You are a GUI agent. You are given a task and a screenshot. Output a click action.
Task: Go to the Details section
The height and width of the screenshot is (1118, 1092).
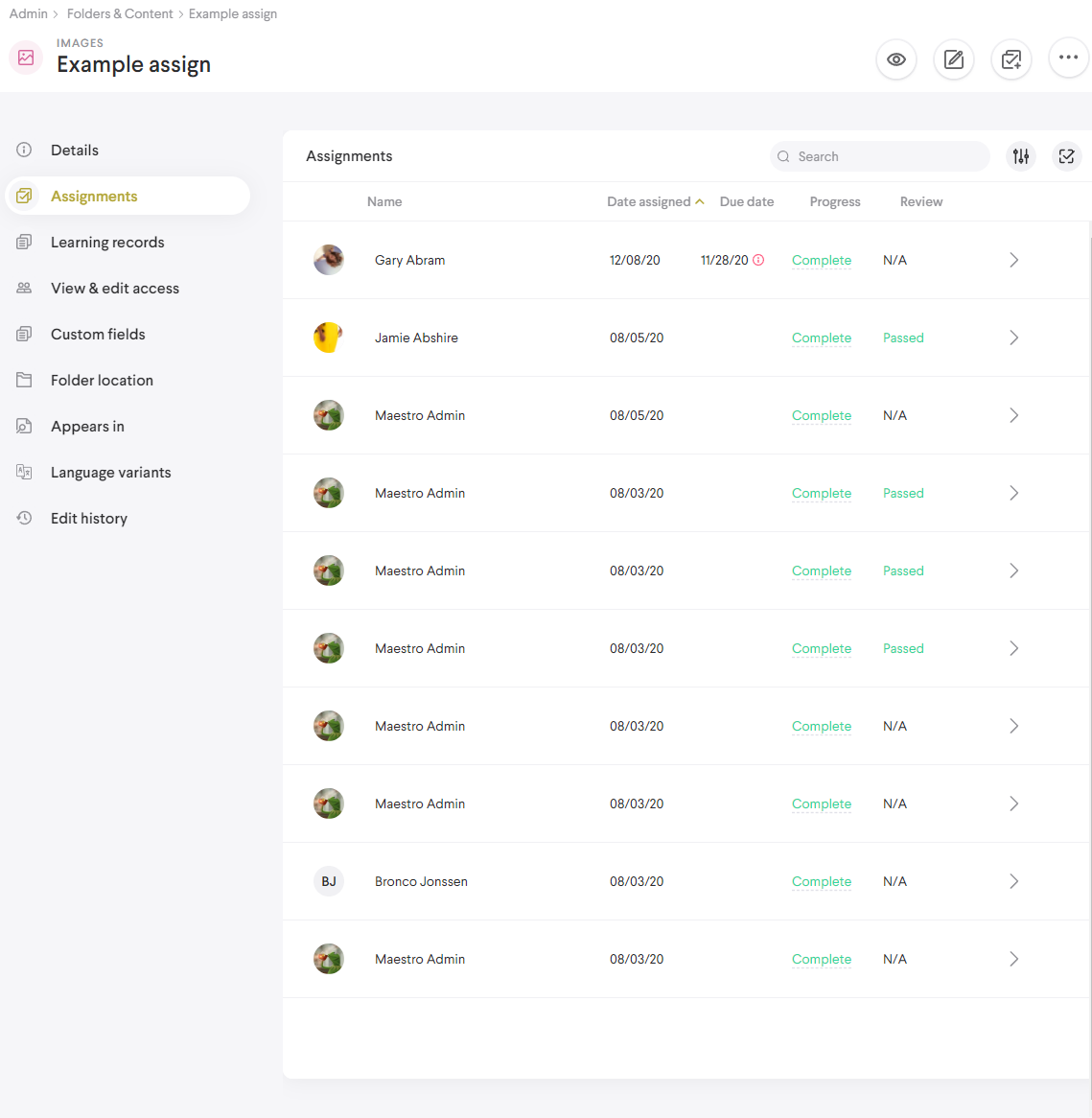pos(75,150)
